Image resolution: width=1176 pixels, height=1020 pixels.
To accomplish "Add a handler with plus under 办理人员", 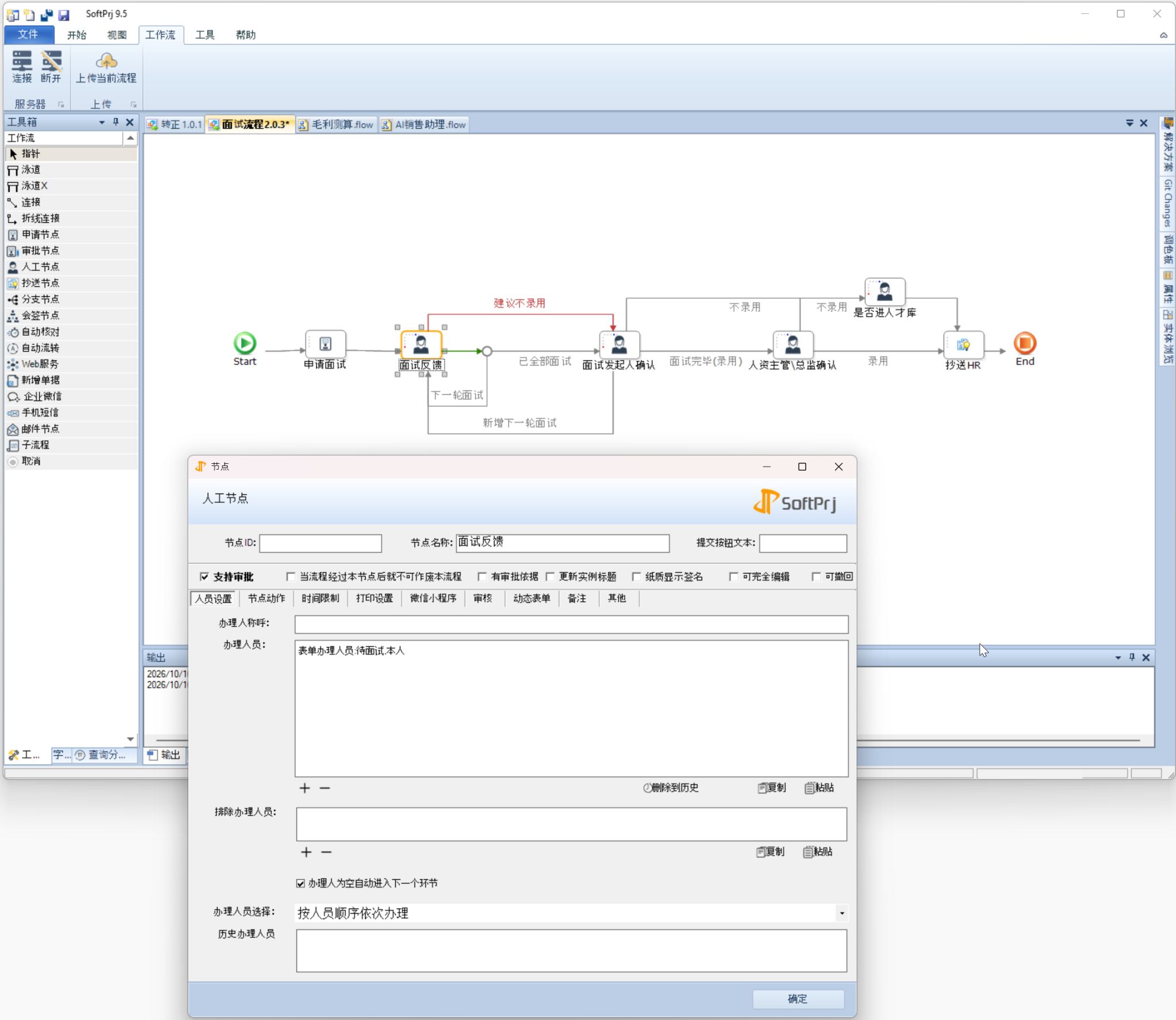I will point(304,788).
